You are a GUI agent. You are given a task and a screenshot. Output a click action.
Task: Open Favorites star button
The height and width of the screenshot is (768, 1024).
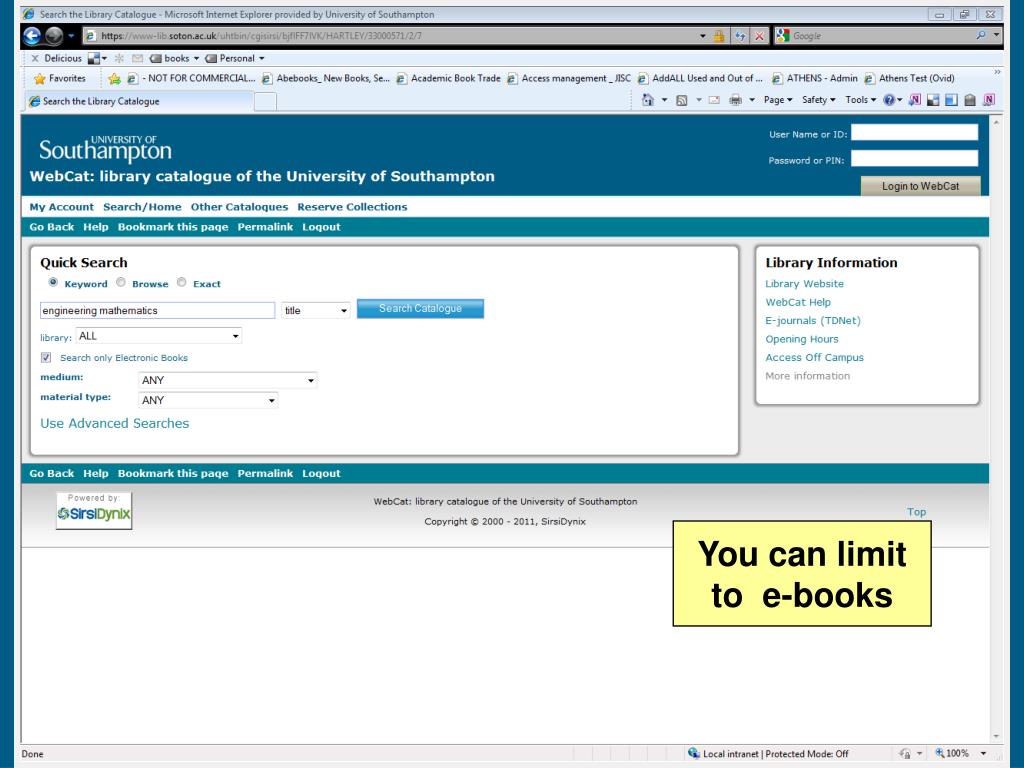(x=59, y=78)
